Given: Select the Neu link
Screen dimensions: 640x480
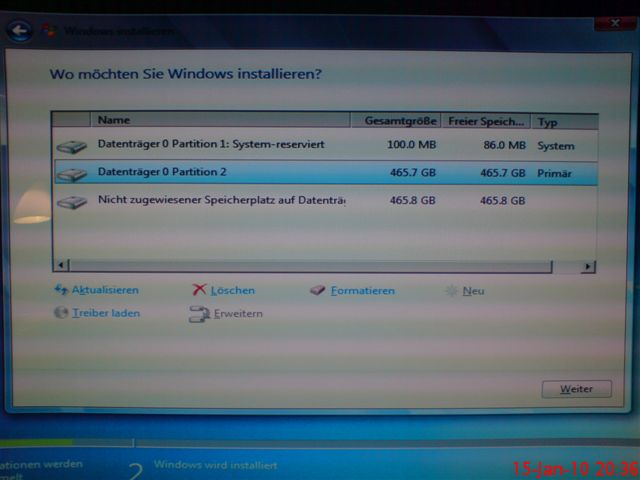Looking at the screenshot, I should (473, 291).
